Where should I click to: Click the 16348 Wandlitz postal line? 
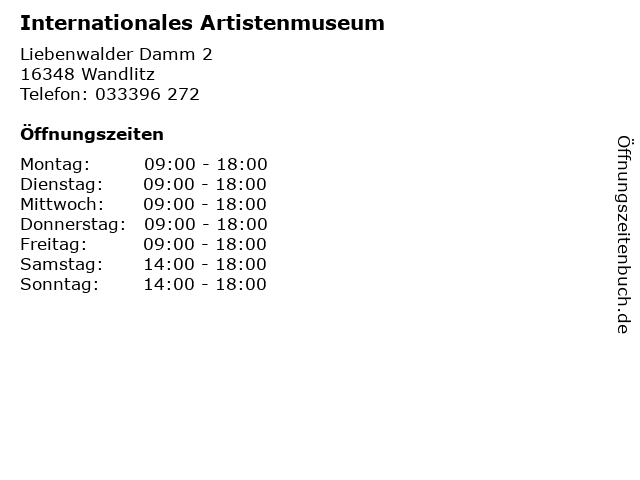coord(87,74)
